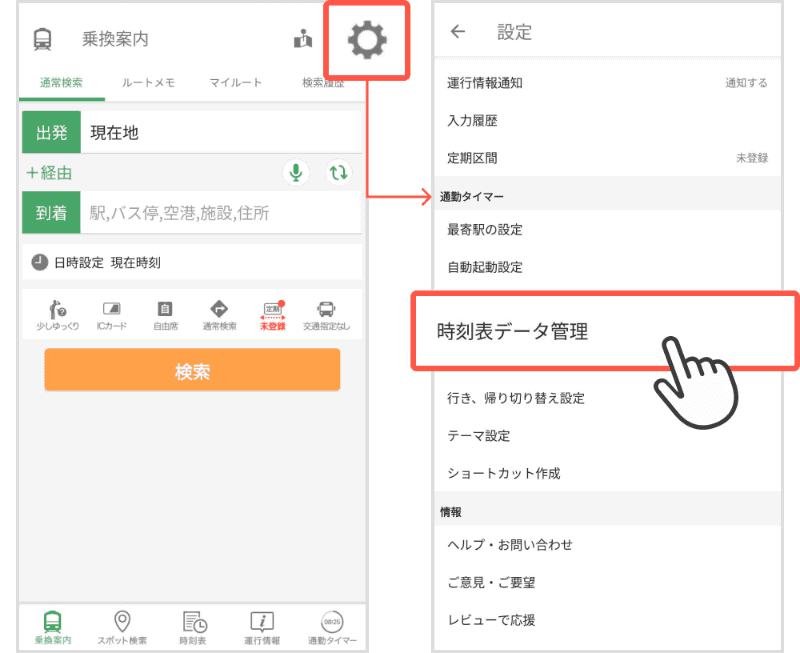Open settings via the gear icon
The image size is (800, 653).
(367, 40)
